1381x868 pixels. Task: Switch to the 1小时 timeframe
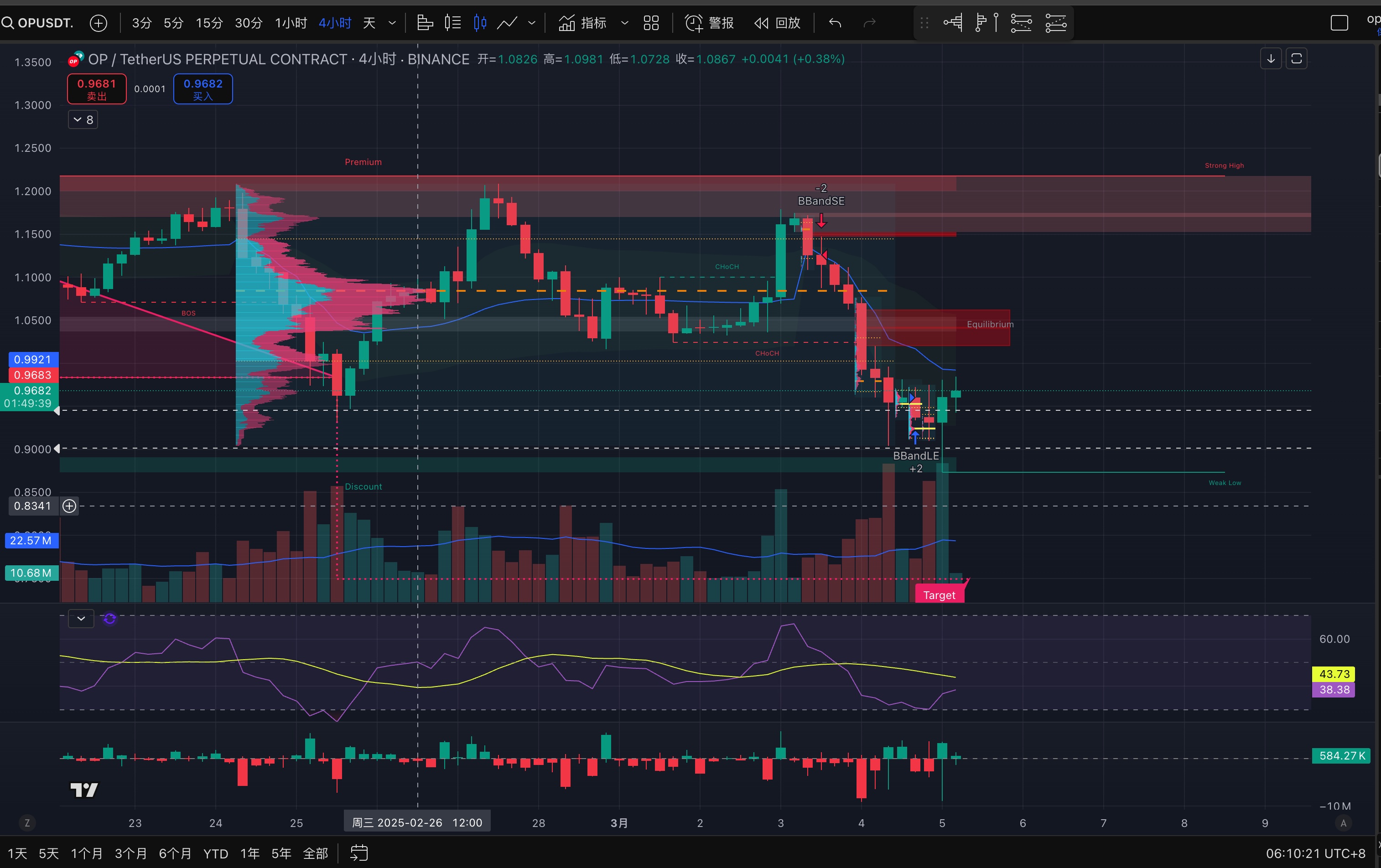tap(291, 23)
